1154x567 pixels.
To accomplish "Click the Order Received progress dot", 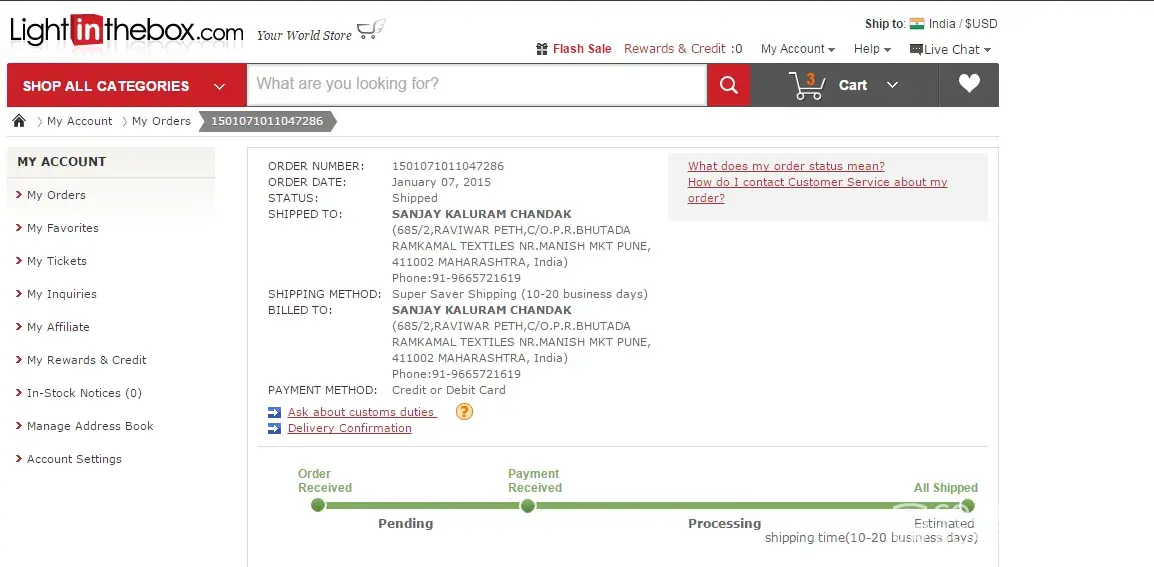I will coord(318,505).
